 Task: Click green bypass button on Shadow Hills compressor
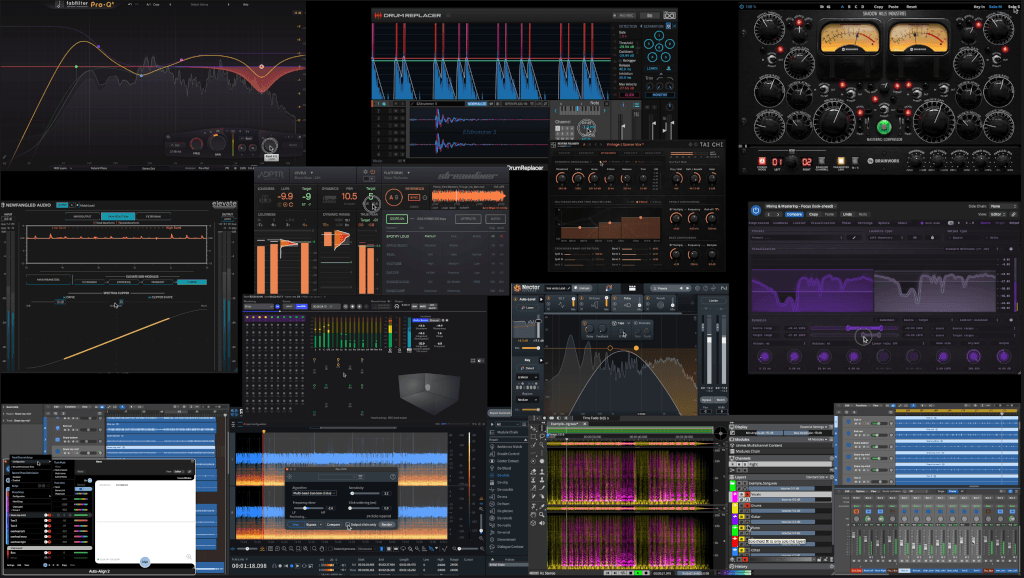pyautogui.click(x=883, y=126)
